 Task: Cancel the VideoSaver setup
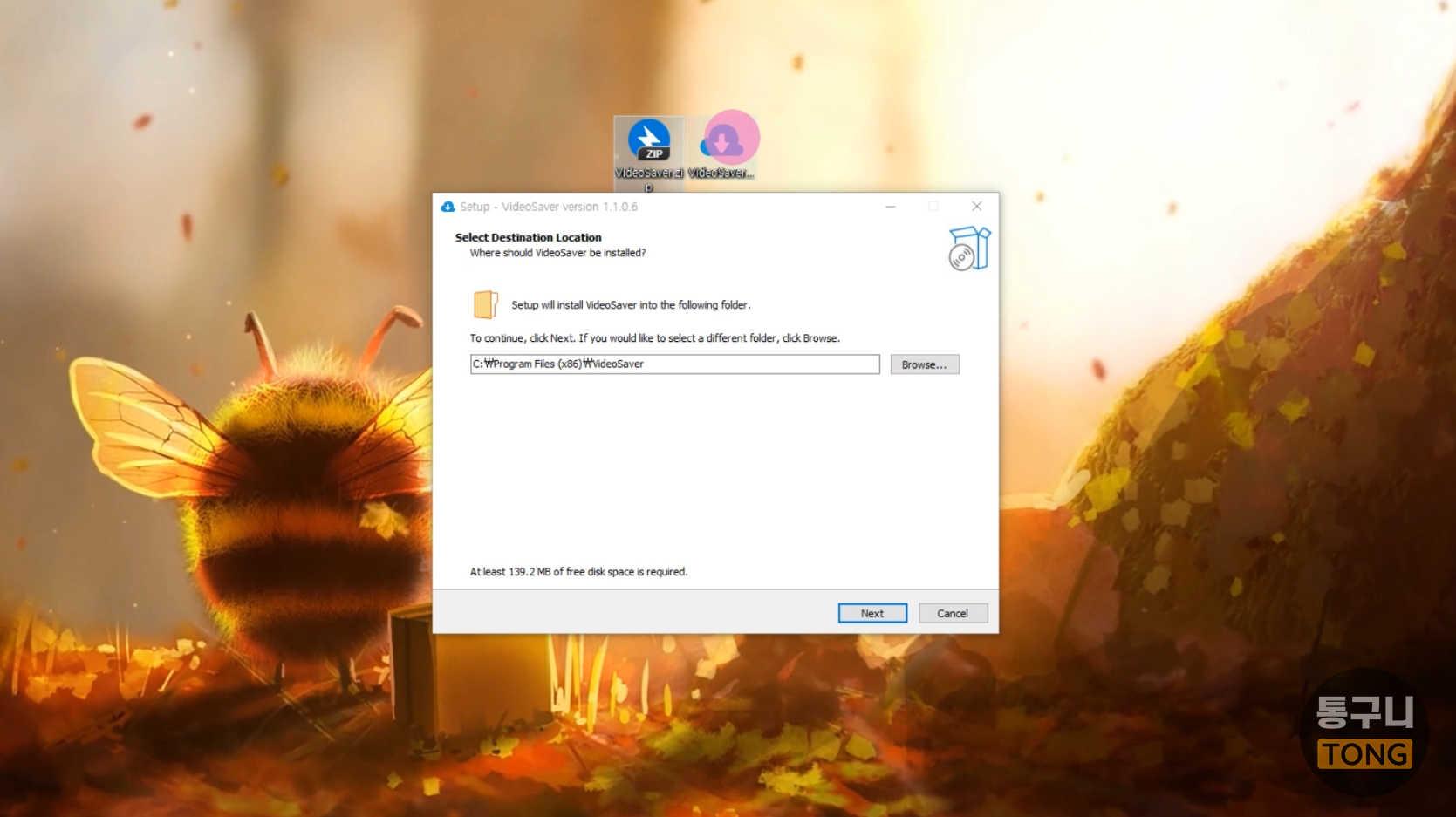(953, 613)
